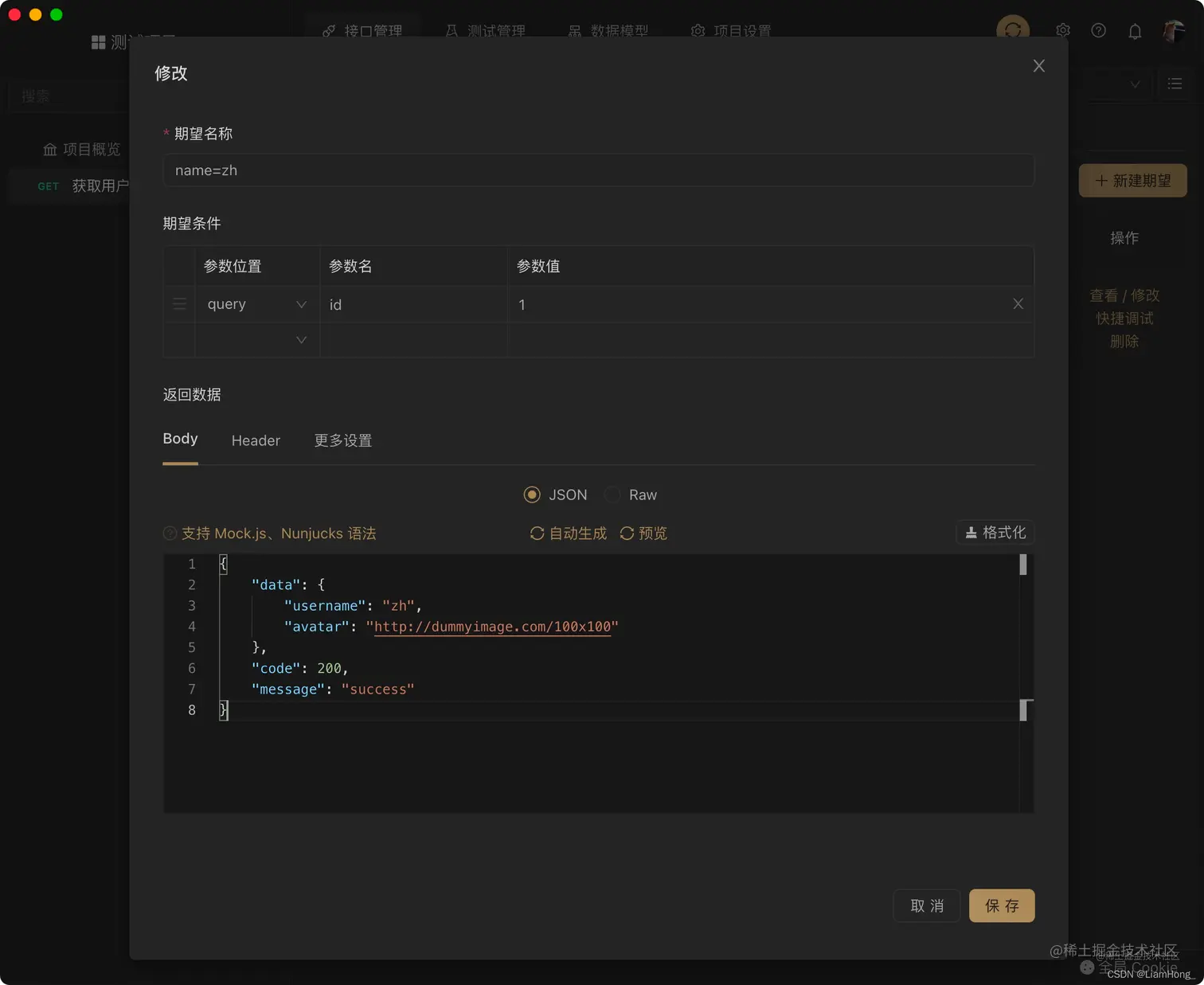Click the 保存 save button

pyautogui.click(x=1002, y=905)
